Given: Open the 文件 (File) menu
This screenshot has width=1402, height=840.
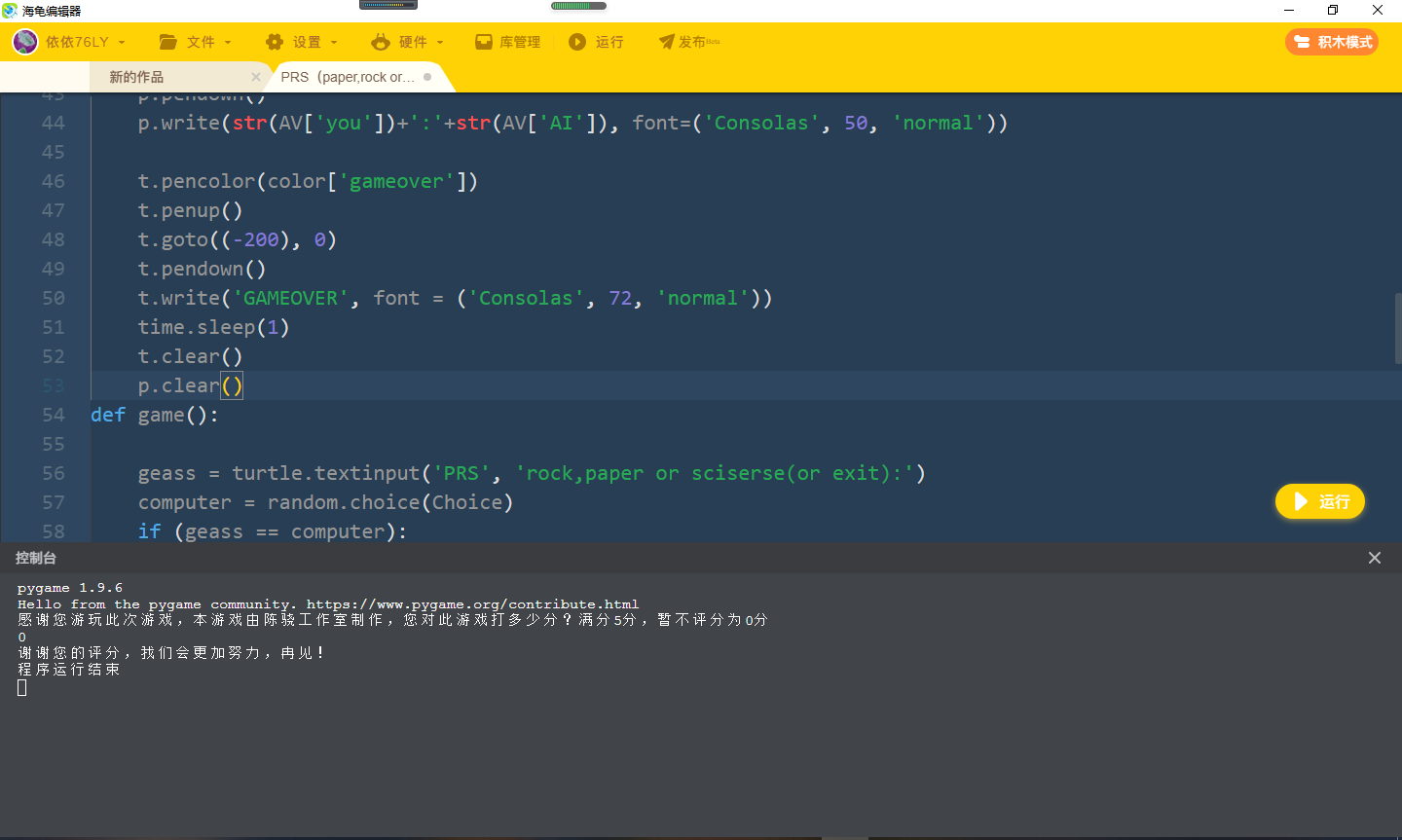Looking at the screenshot, I should pyautogui.click(x=196, y=42).
